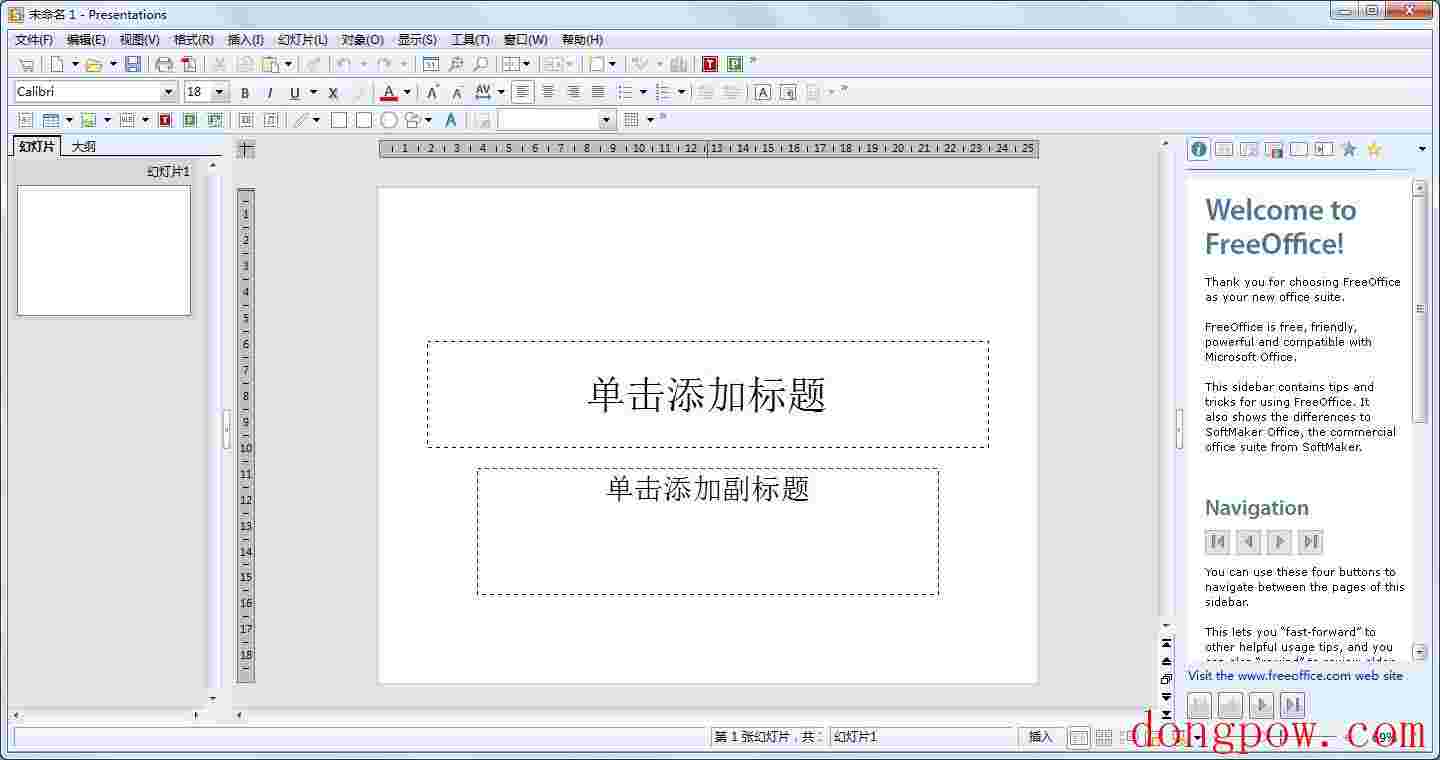
Task: Click the sidebar vertical scrollbar
Action: pyautogui.click(x=1420, y=420)
